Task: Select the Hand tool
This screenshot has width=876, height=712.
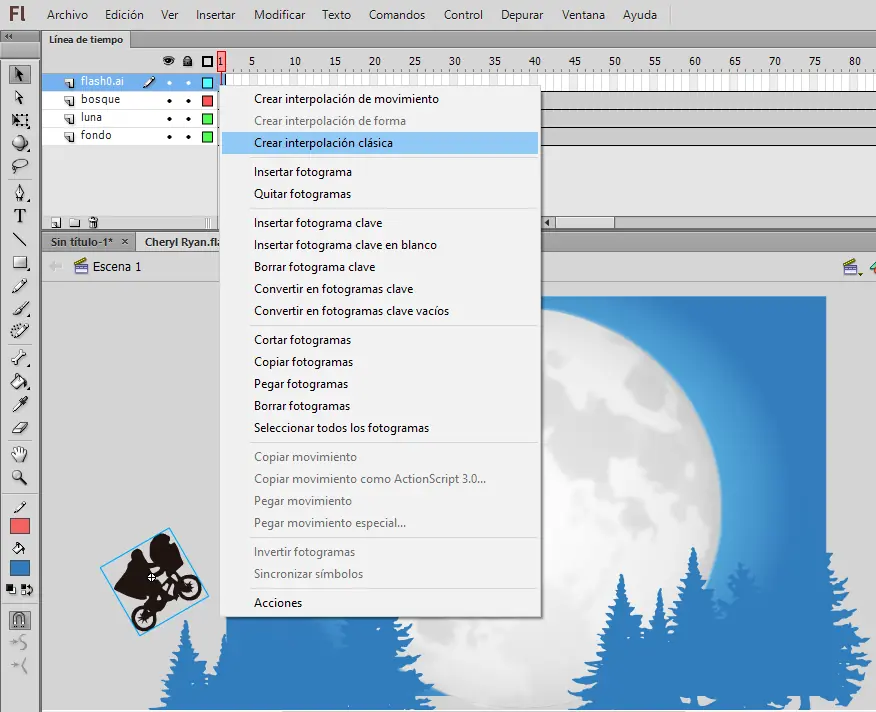Action: 20,454
